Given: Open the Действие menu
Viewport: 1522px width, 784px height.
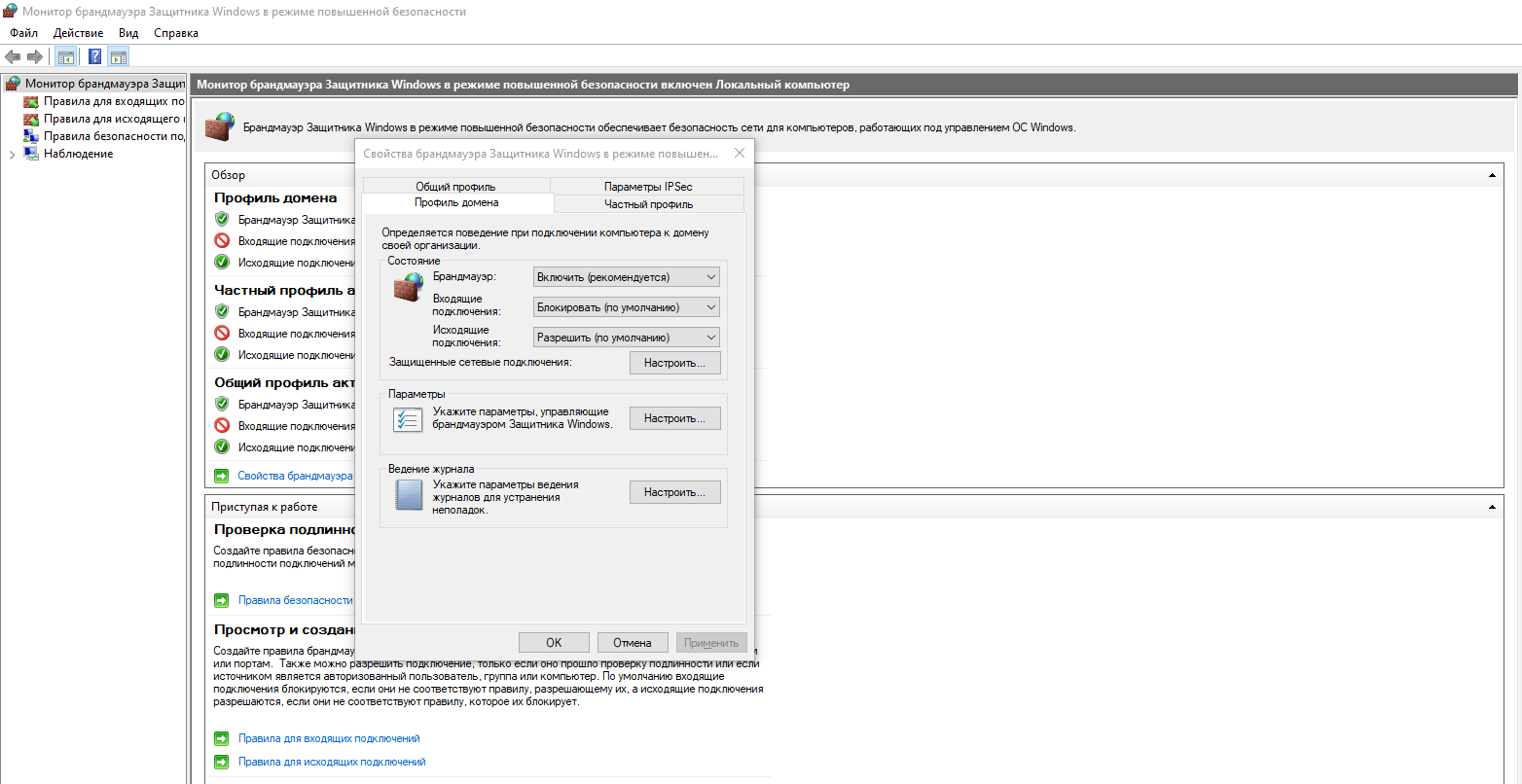Looking at the screenshot, I should click(x=78, y=33).
